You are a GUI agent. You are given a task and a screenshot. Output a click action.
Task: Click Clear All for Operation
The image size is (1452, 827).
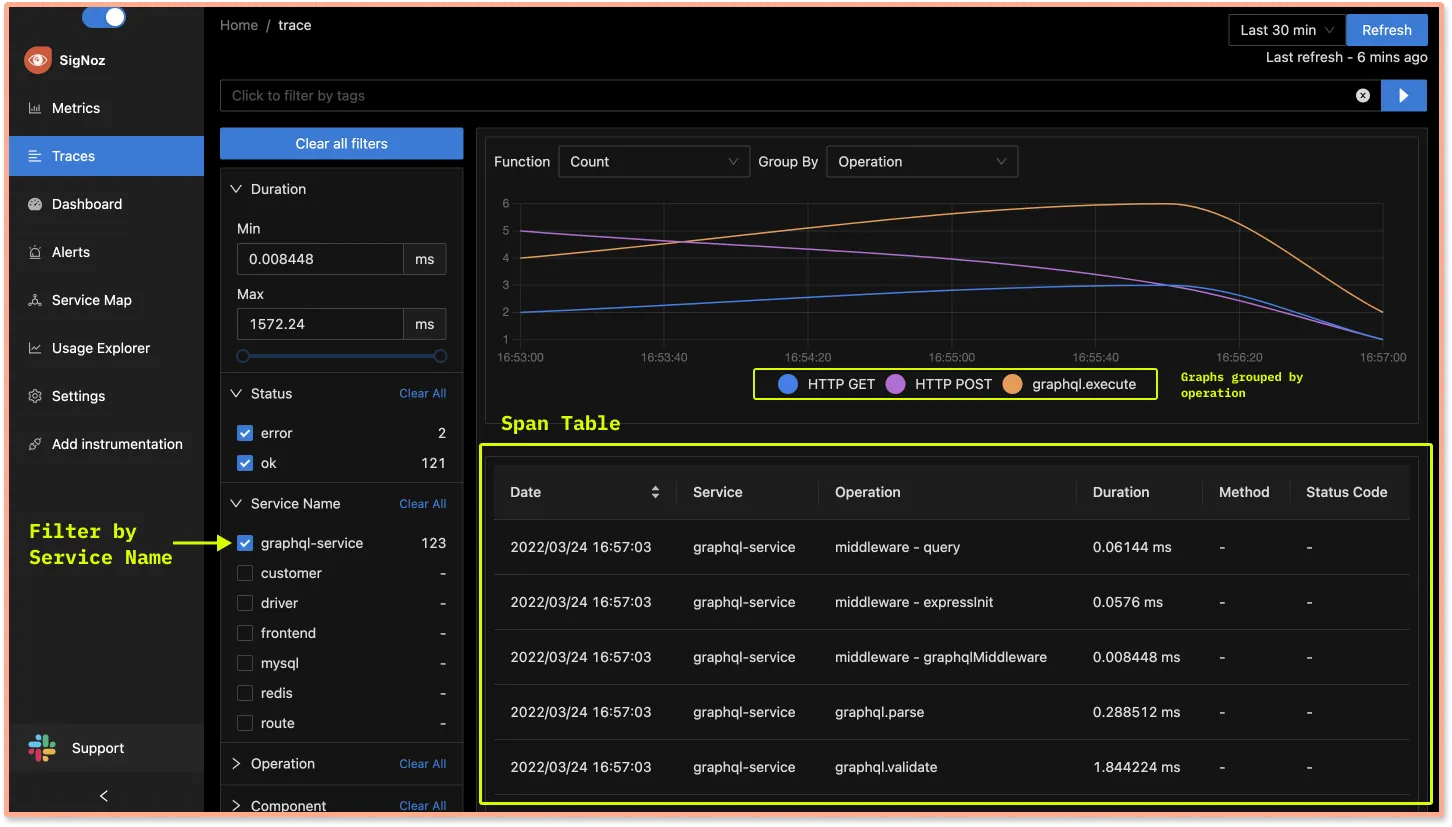[x=422, y=763]
